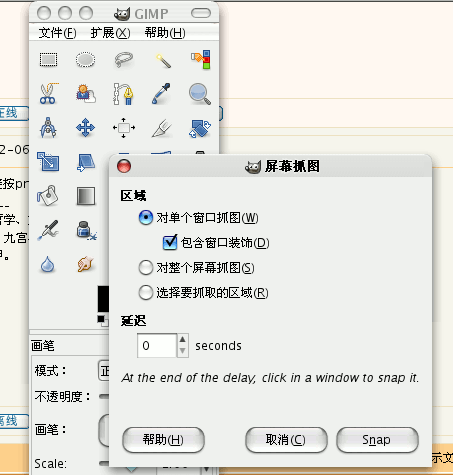Image resolution: width=453 pixels, height=475 pixels.
Task: Select the Move tool
Action: tap(85, 128)
